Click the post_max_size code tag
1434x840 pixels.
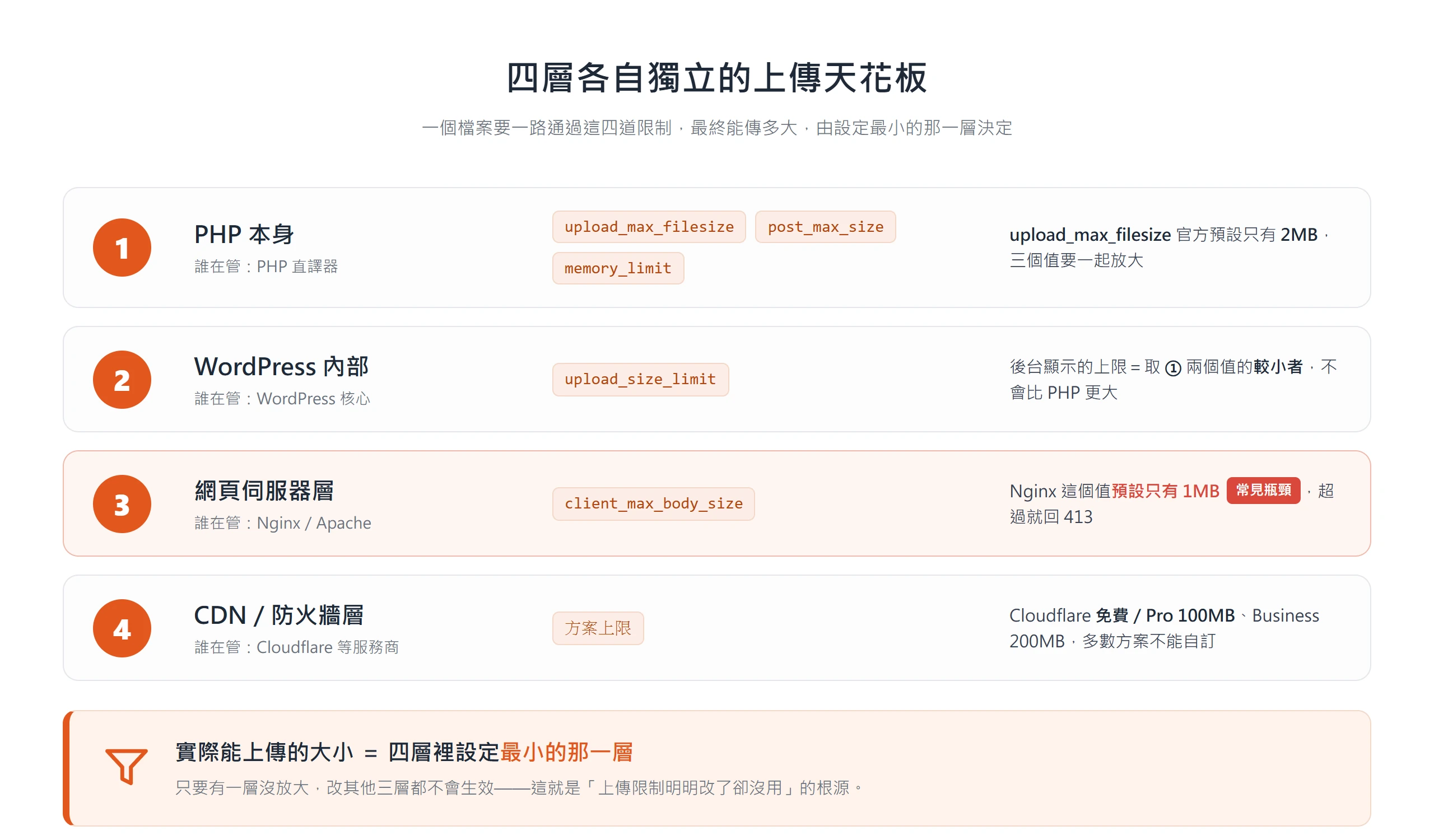(x=825, y=227)
